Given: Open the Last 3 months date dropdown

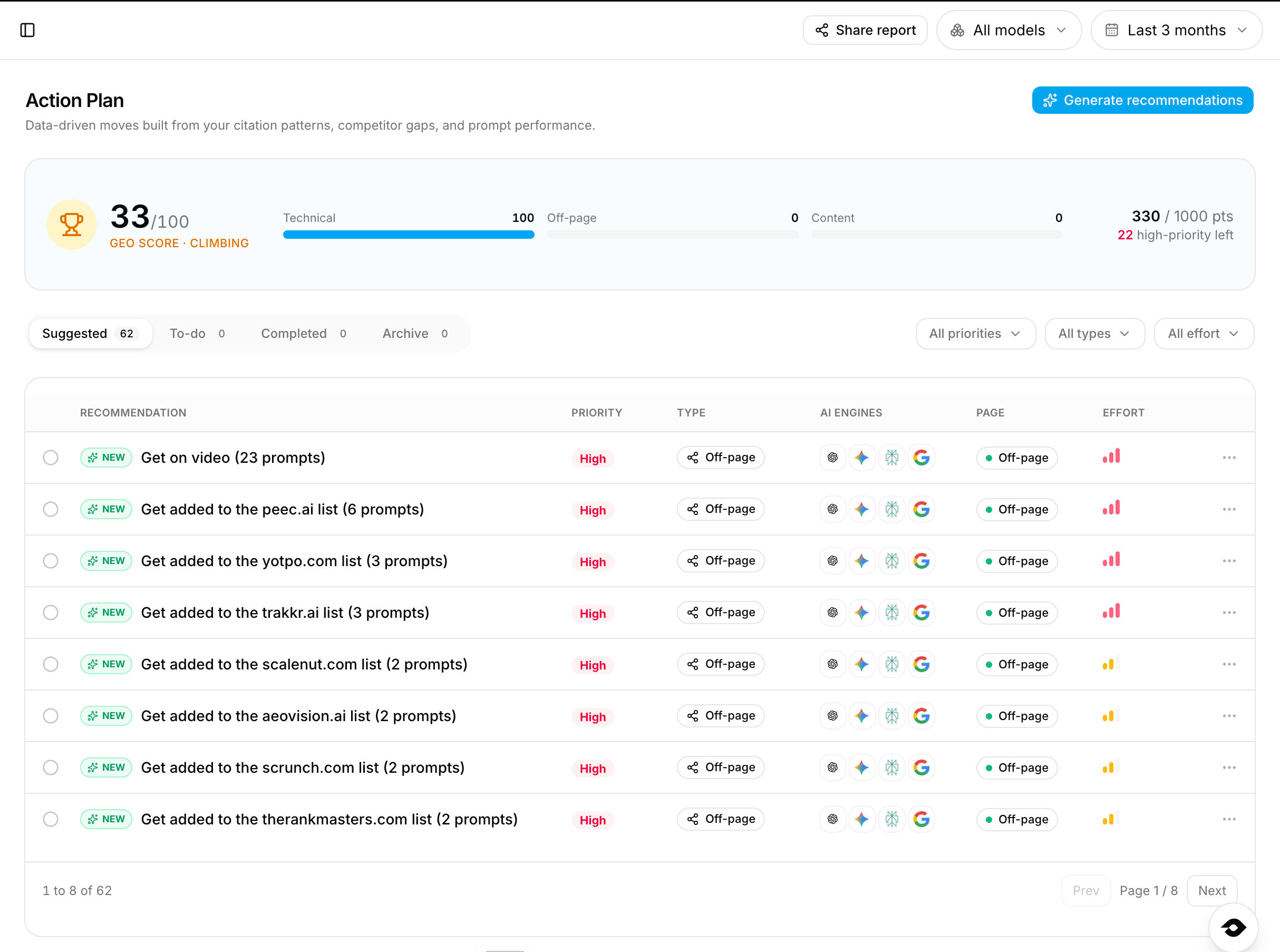Looking at the screenshot, I should pos(1176,30).
